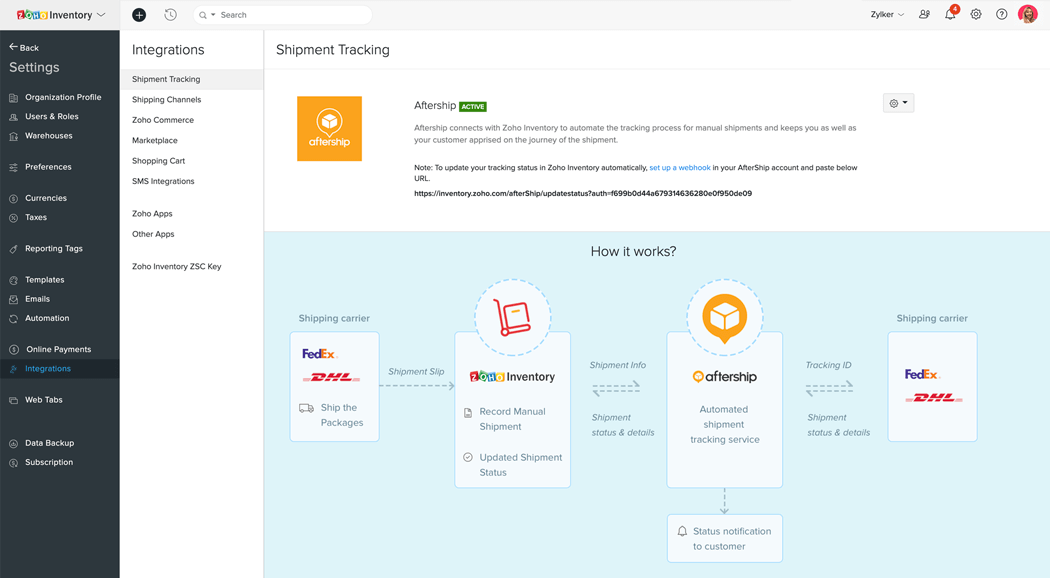Select the Data Backup icon
The width and height of the screenshot is (1050, 578).
tap(14, 443)
